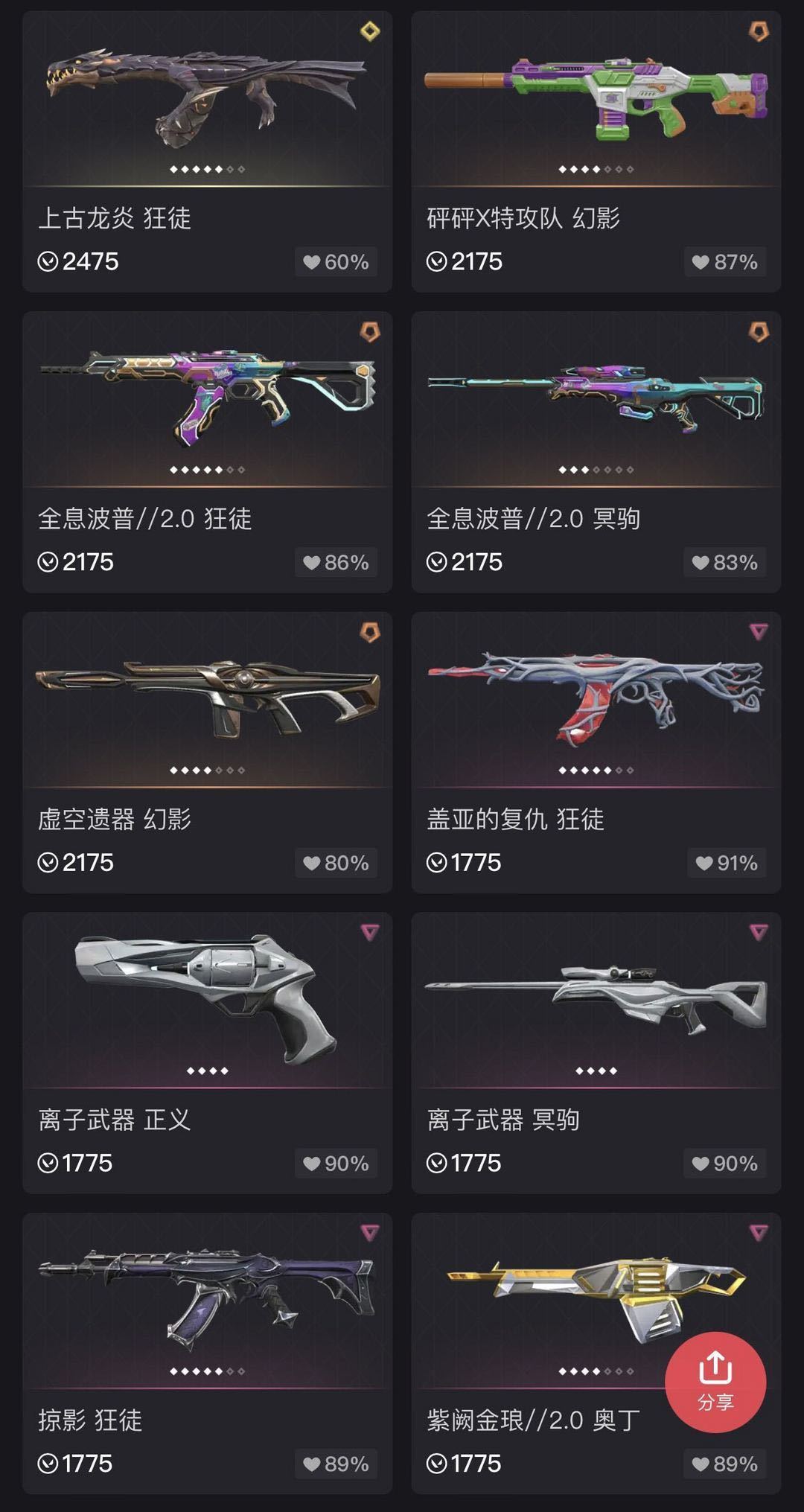Toggle the 83% heart on 全息波普//2.0 冥驹

[x=724, y=562]
